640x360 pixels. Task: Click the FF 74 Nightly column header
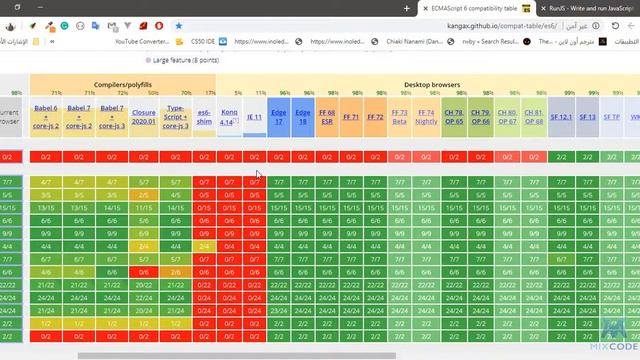click(426, 117)
